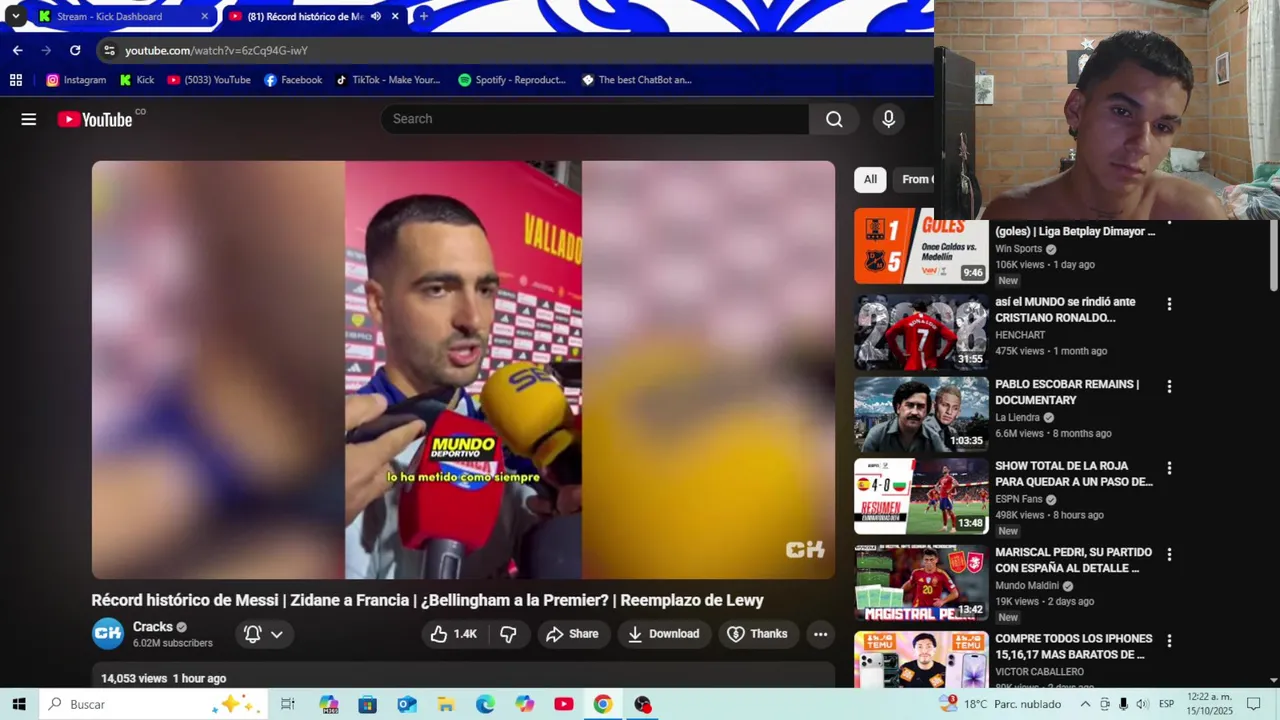Open Microsoft Store from taskbar
The image size is (1280, 720).
point(368,704)
